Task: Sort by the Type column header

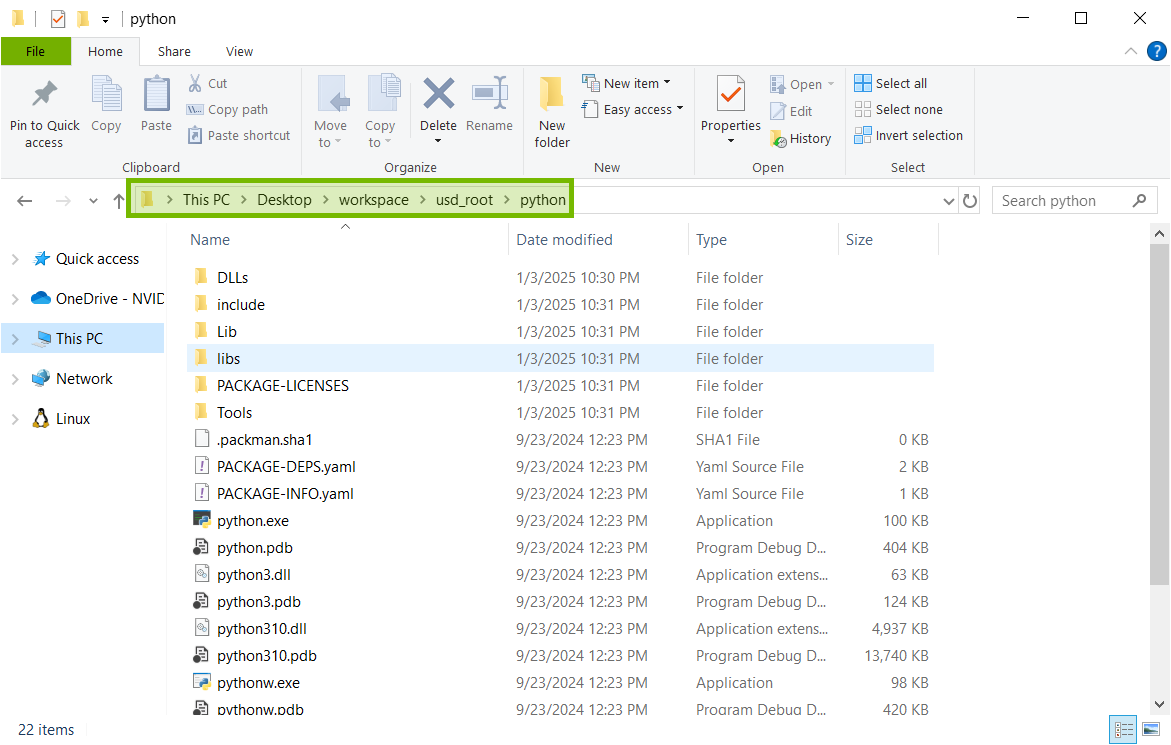Action: (x=711, y=240)
